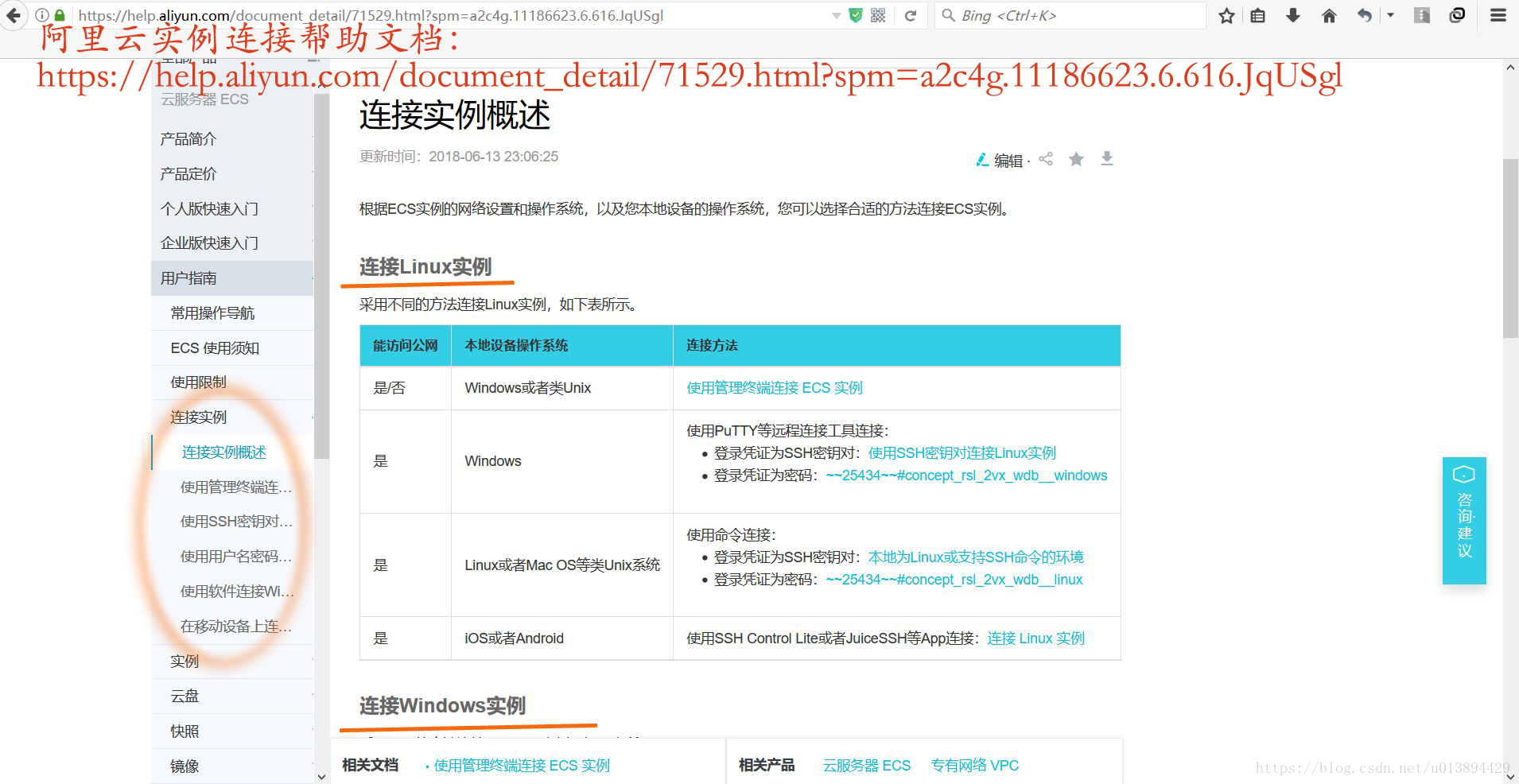Open ECS 使用须知 in the sidebar
The height and width of the screenshot is (784, 1519).
click(215, 348)
